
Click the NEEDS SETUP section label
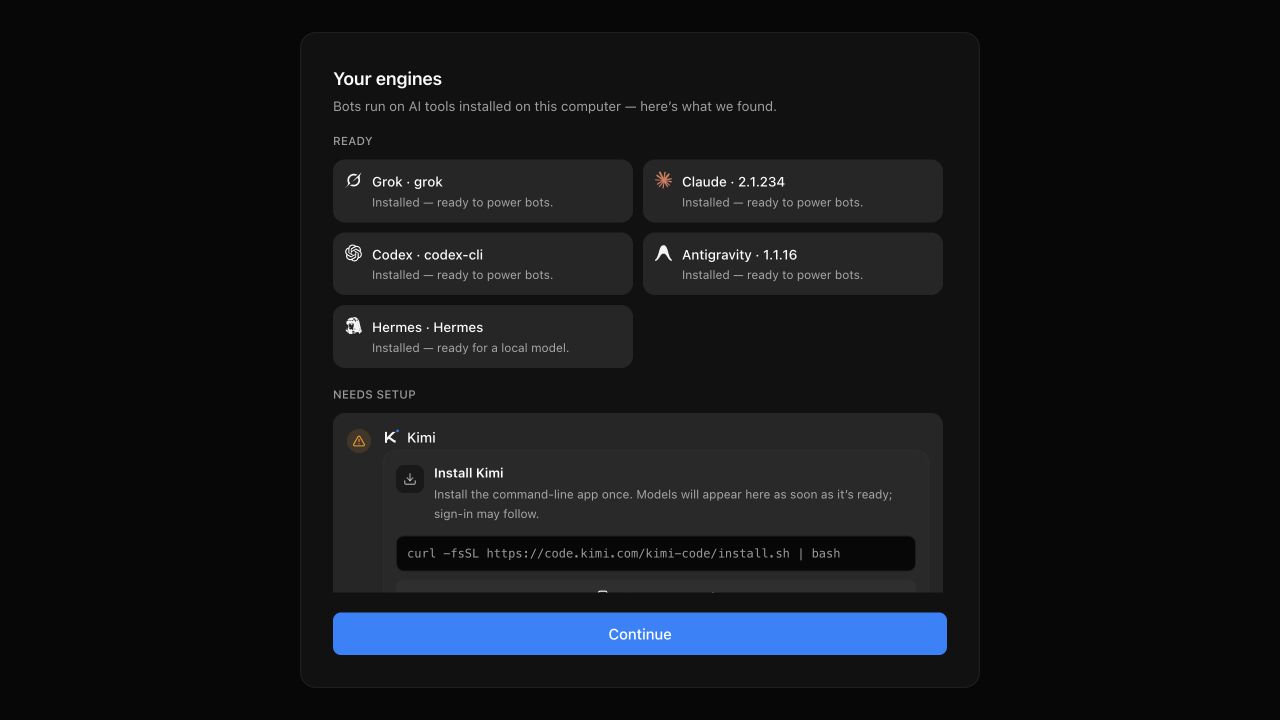375,395
